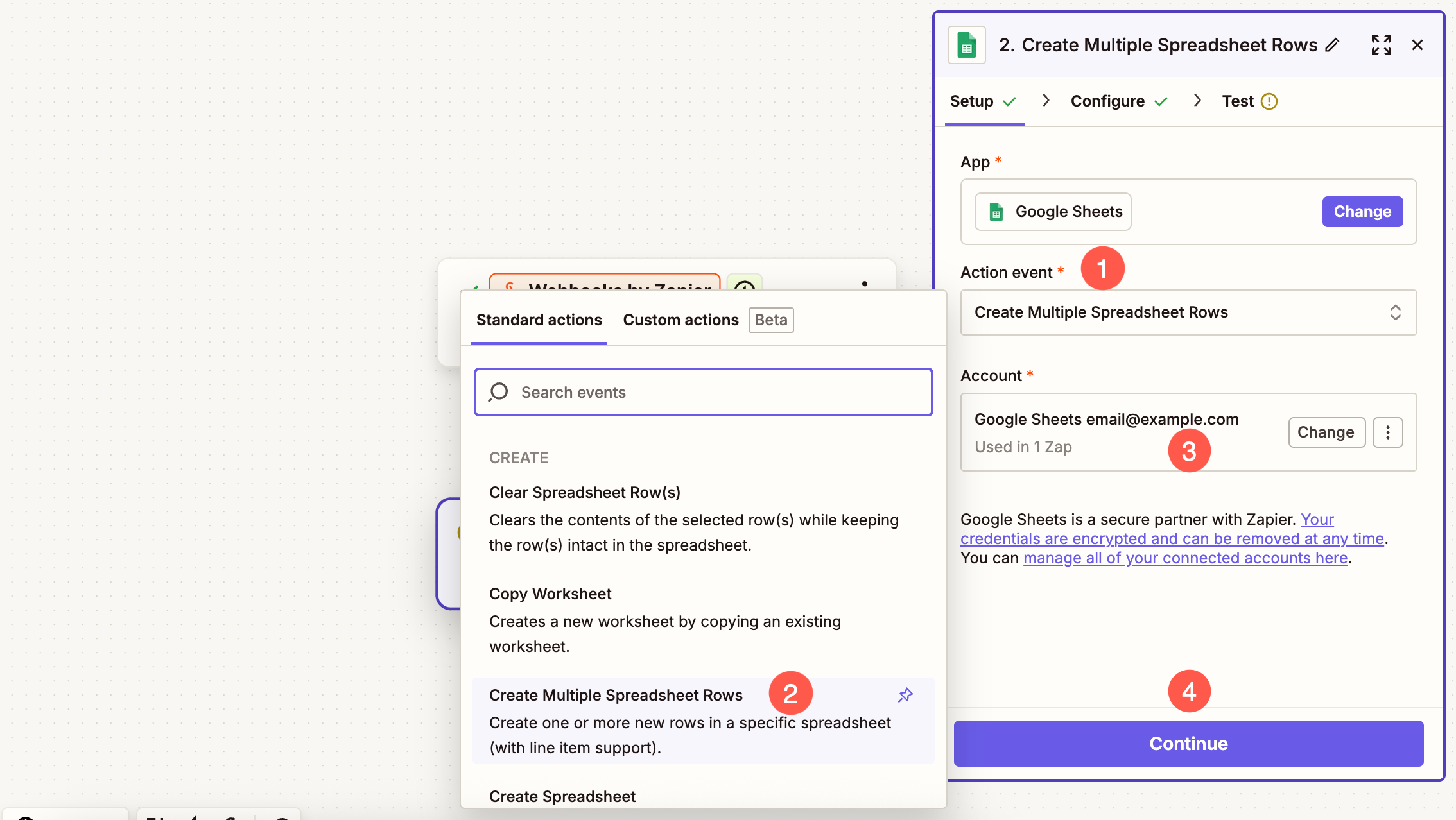
Task: Open the credentials are encrypted link
Action: tap(1172, 539)
